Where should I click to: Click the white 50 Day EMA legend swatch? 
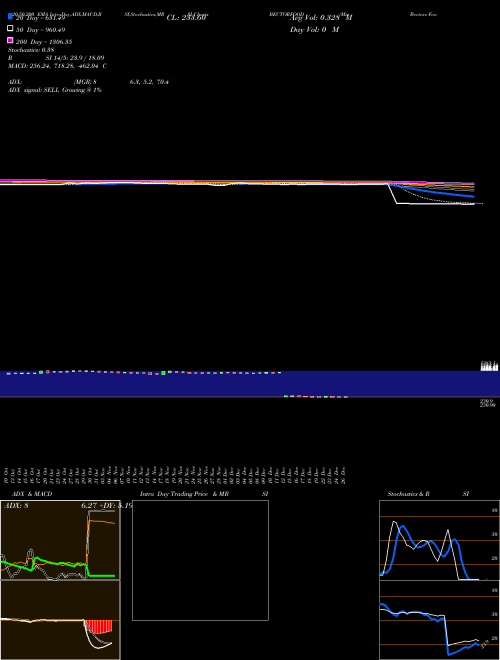(10, 28)
